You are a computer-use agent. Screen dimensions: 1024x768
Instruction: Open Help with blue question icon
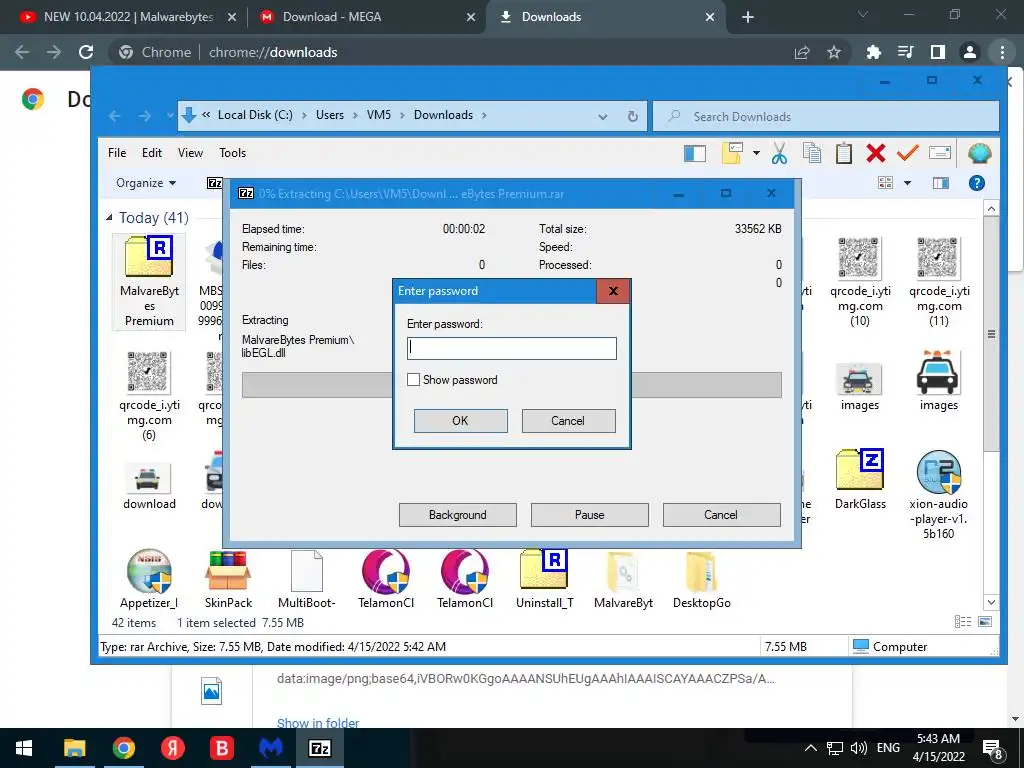point(977,183)
